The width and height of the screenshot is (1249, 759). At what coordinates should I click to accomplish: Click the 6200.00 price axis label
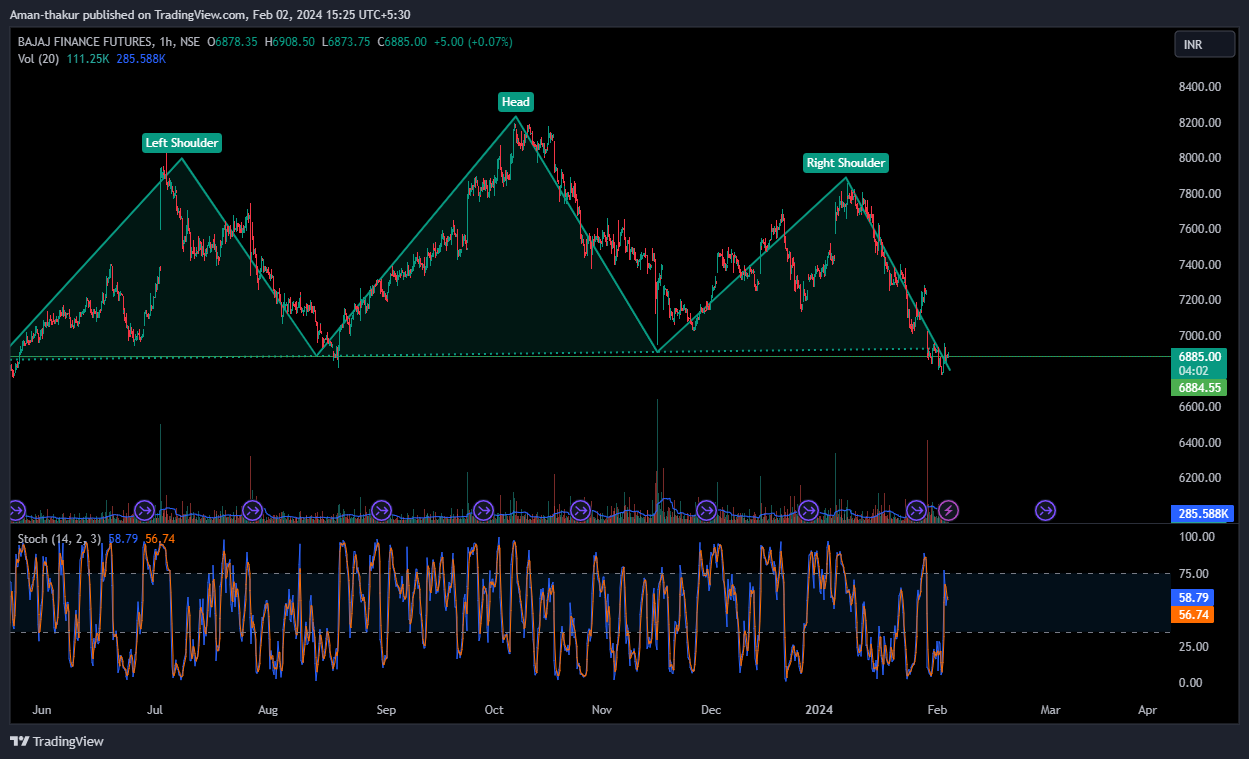tap(1199, 478)
